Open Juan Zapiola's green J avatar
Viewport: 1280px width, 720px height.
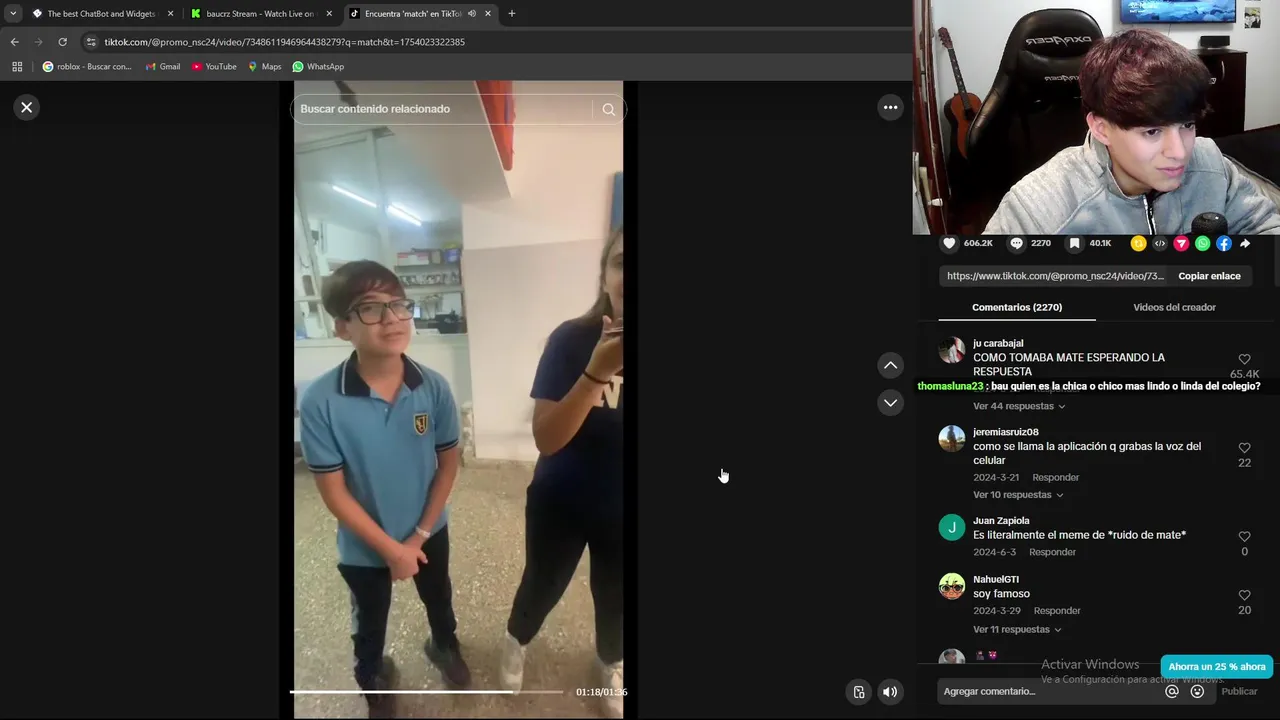952,527
